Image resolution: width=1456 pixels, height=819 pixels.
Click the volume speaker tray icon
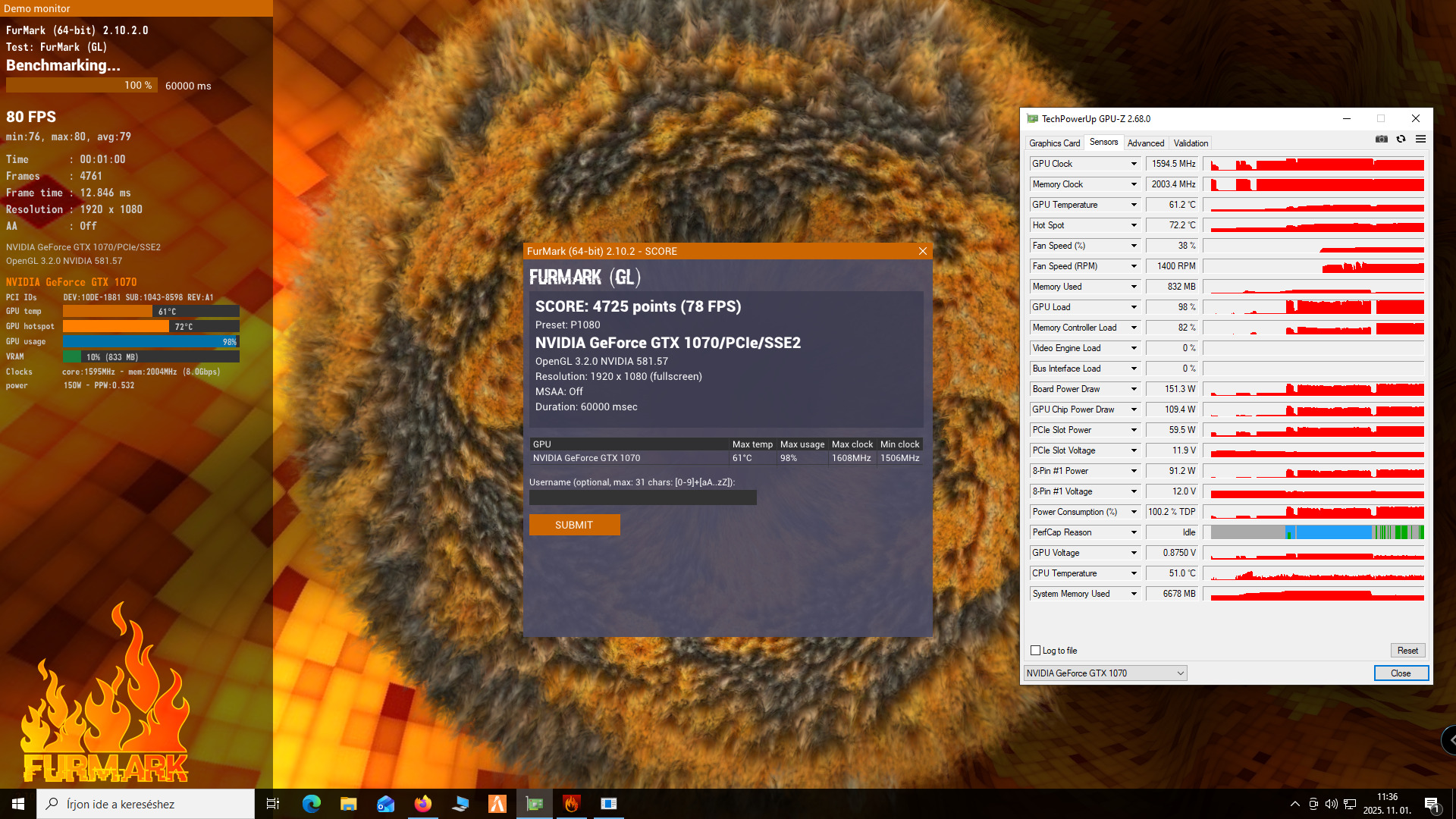click(x=1331, y=804)
